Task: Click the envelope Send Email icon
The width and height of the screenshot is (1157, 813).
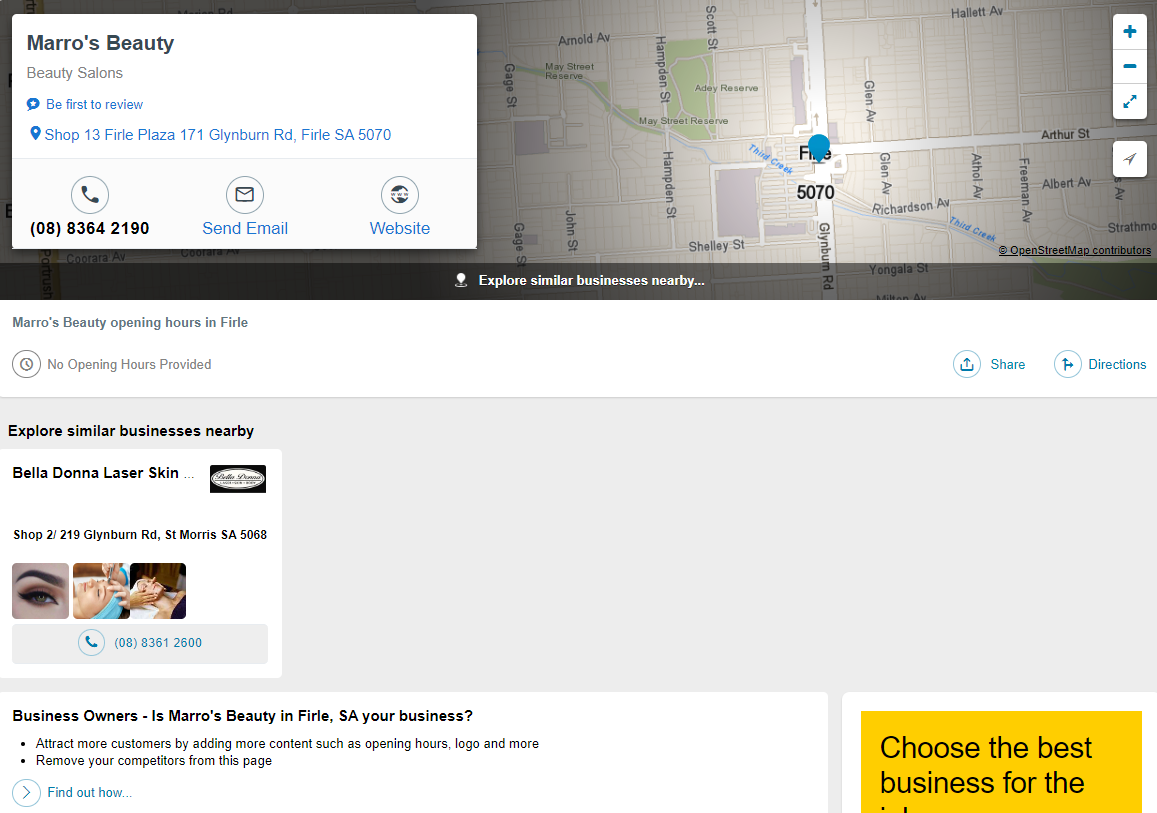Action: (x=245, y=195)
